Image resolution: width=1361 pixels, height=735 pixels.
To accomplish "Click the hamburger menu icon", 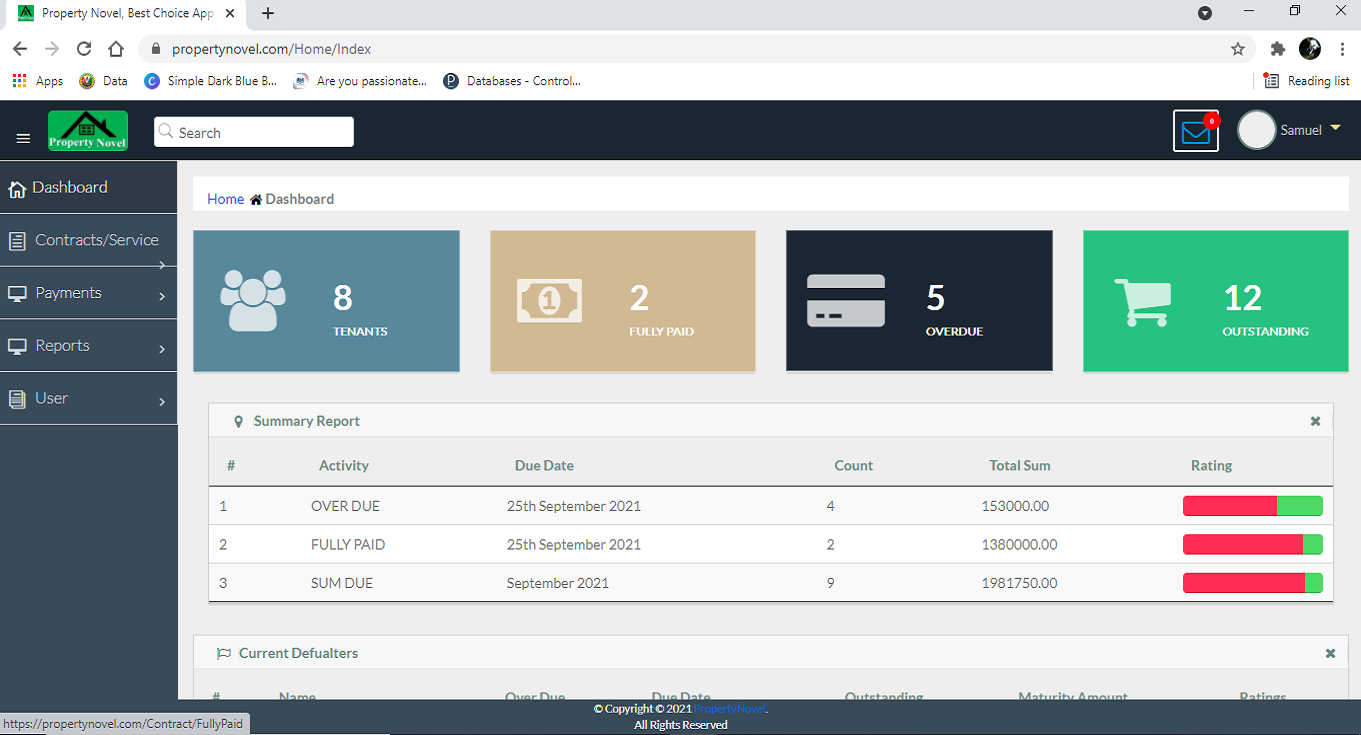I will [x=24, y=139].
